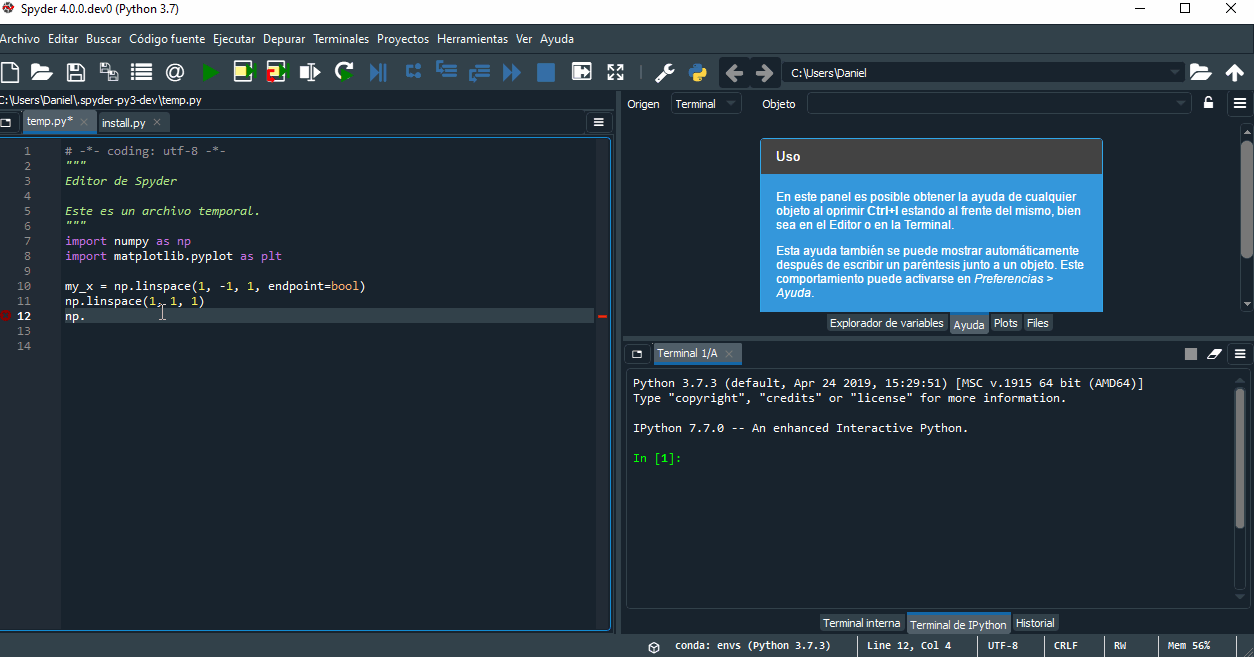Viewport: 1254px width, 657px height.
Task: Switch to the Historial tab
Action: tap(1035, 623)
